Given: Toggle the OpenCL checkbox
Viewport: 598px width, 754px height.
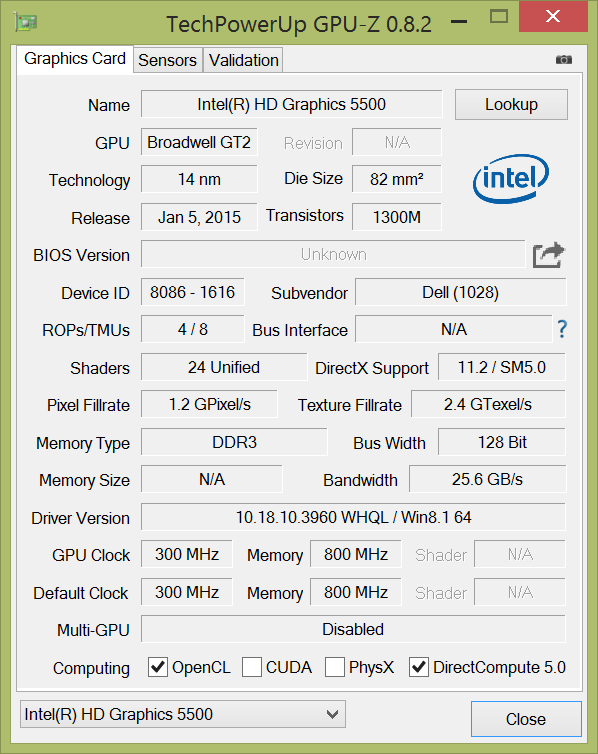Looking at the screenshot, I should click(158, 667).
